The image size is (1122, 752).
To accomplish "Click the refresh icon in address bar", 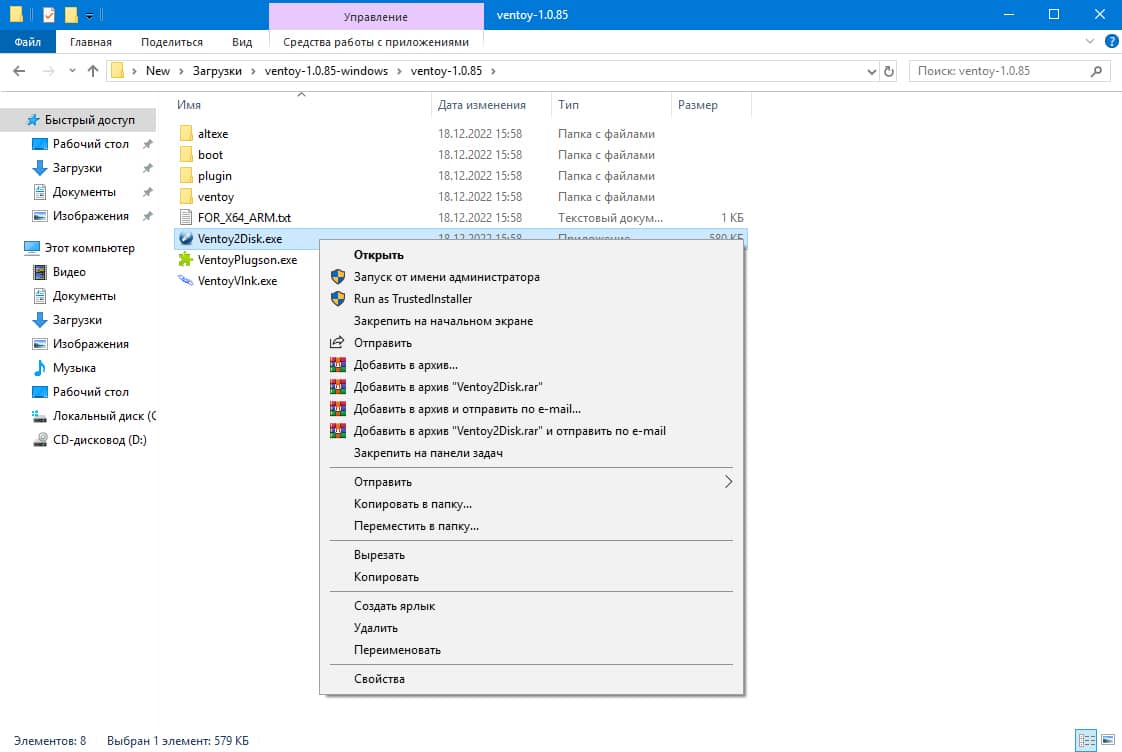I will (x=890, y=71).
